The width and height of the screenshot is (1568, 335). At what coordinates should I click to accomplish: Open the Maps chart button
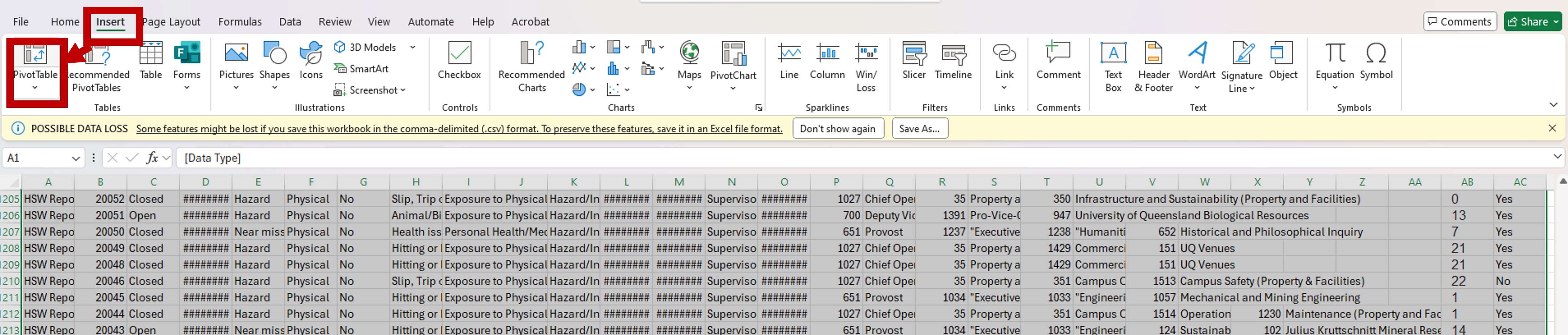click(689, 66)
